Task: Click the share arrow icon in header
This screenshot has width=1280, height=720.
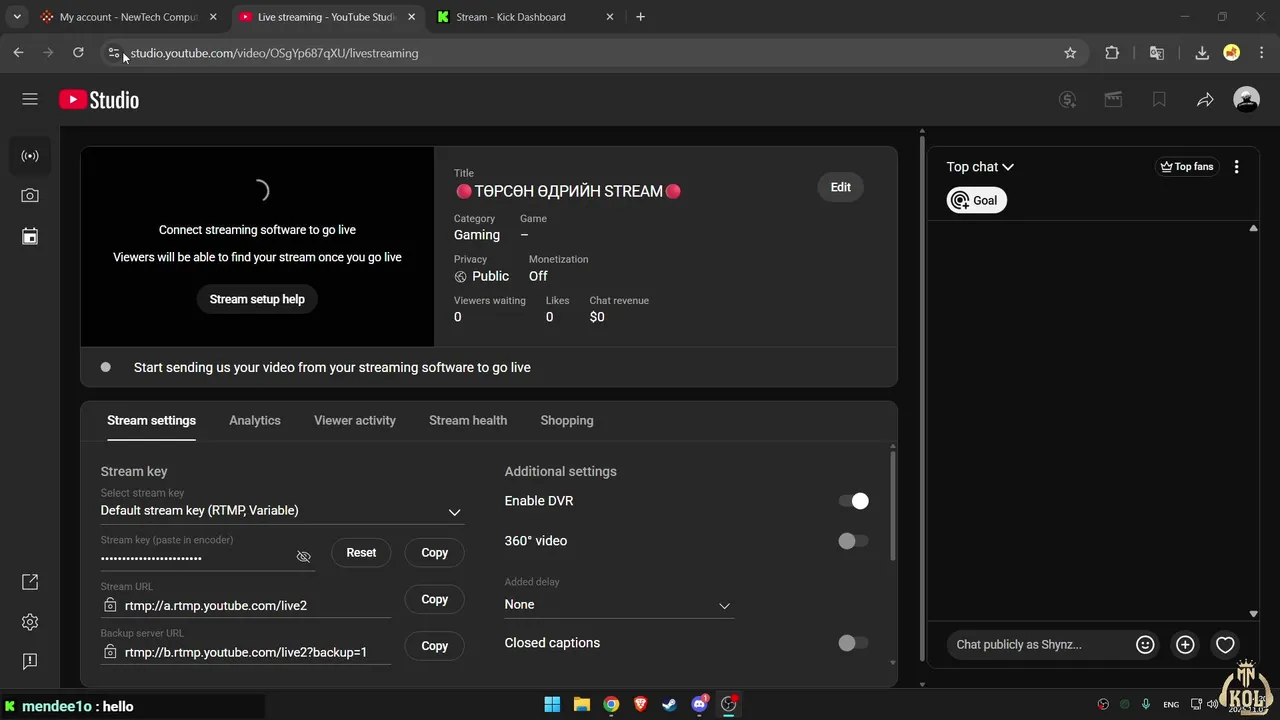Action: tap(1205, 99)
